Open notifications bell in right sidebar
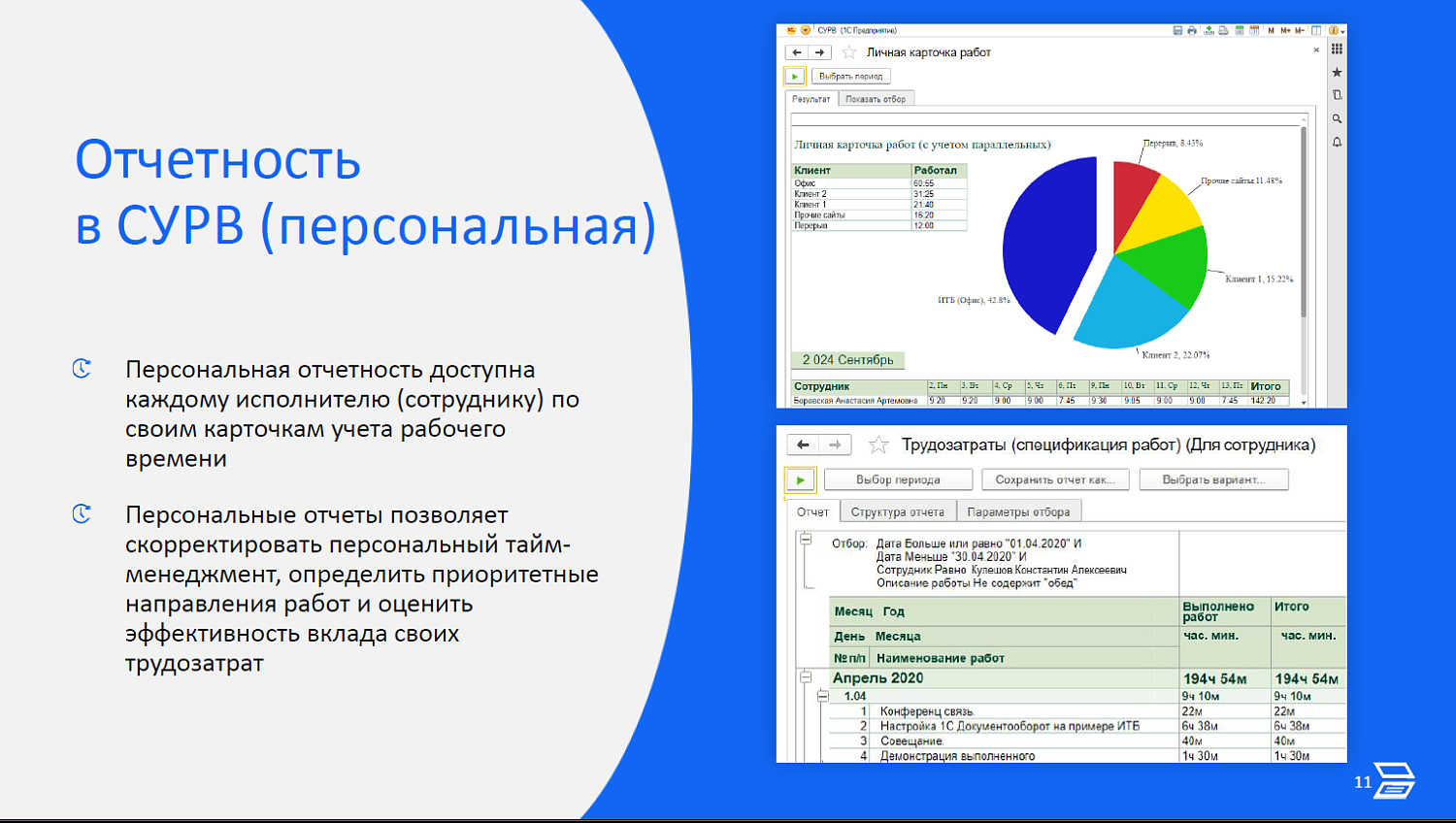 point(1337,142)
